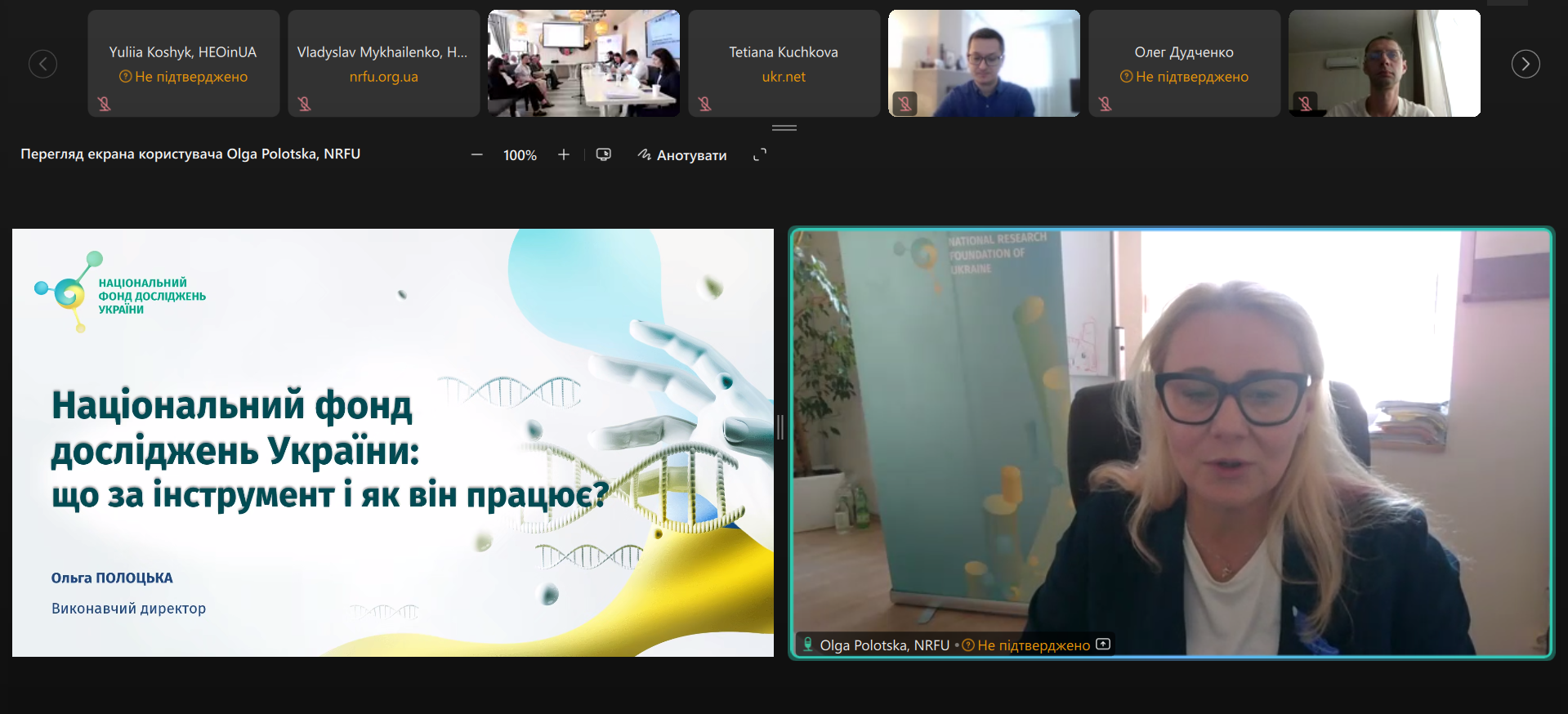Image resolution: width=1568 pixels, height=714 pixels.
Task: Open the 100% zoom level value
Action: [x=520, y=155]
